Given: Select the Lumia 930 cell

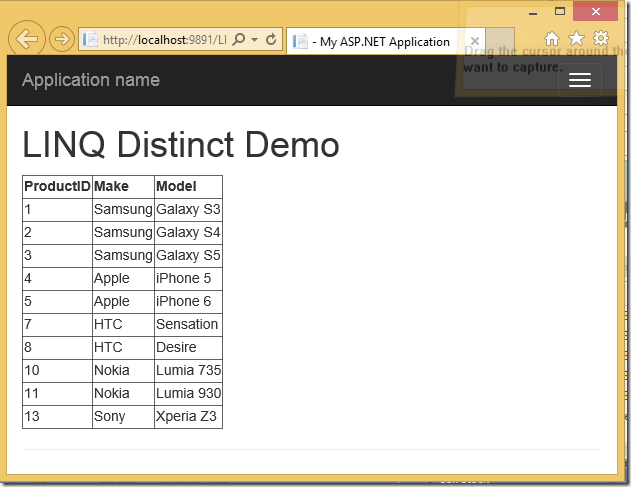Looking at the screenshot, I should point(188,393).
